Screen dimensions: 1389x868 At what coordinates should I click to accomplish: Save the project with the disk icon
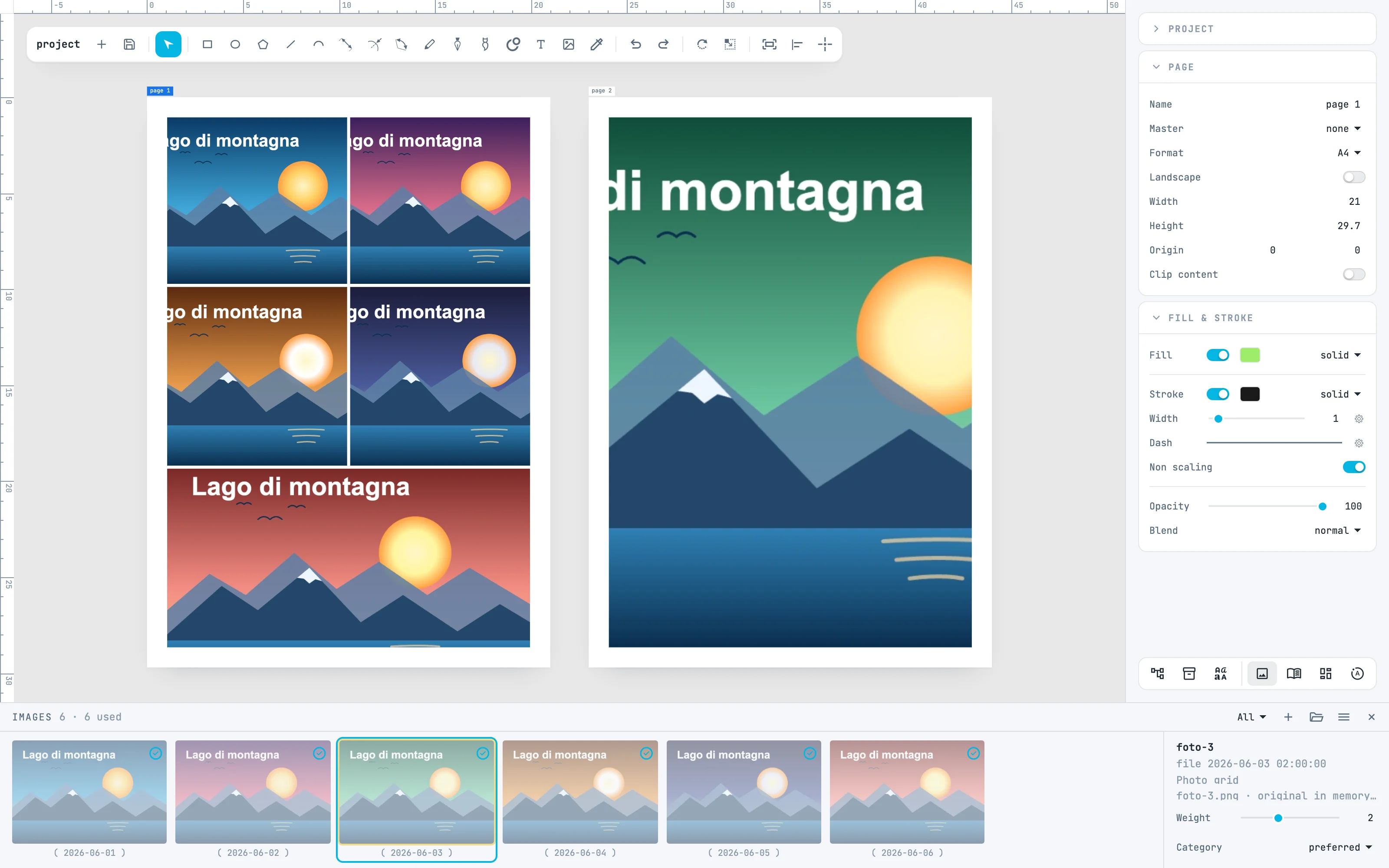pos(129,44)
